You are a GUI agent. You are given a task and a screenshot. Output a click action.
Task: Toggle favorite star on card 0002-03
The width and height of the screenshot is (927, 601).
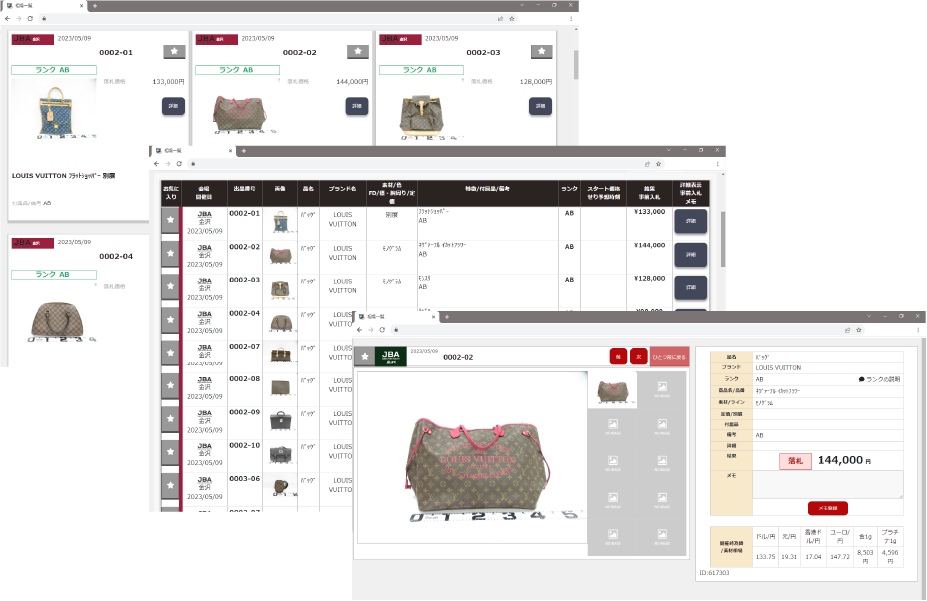(x=542, y=51)
